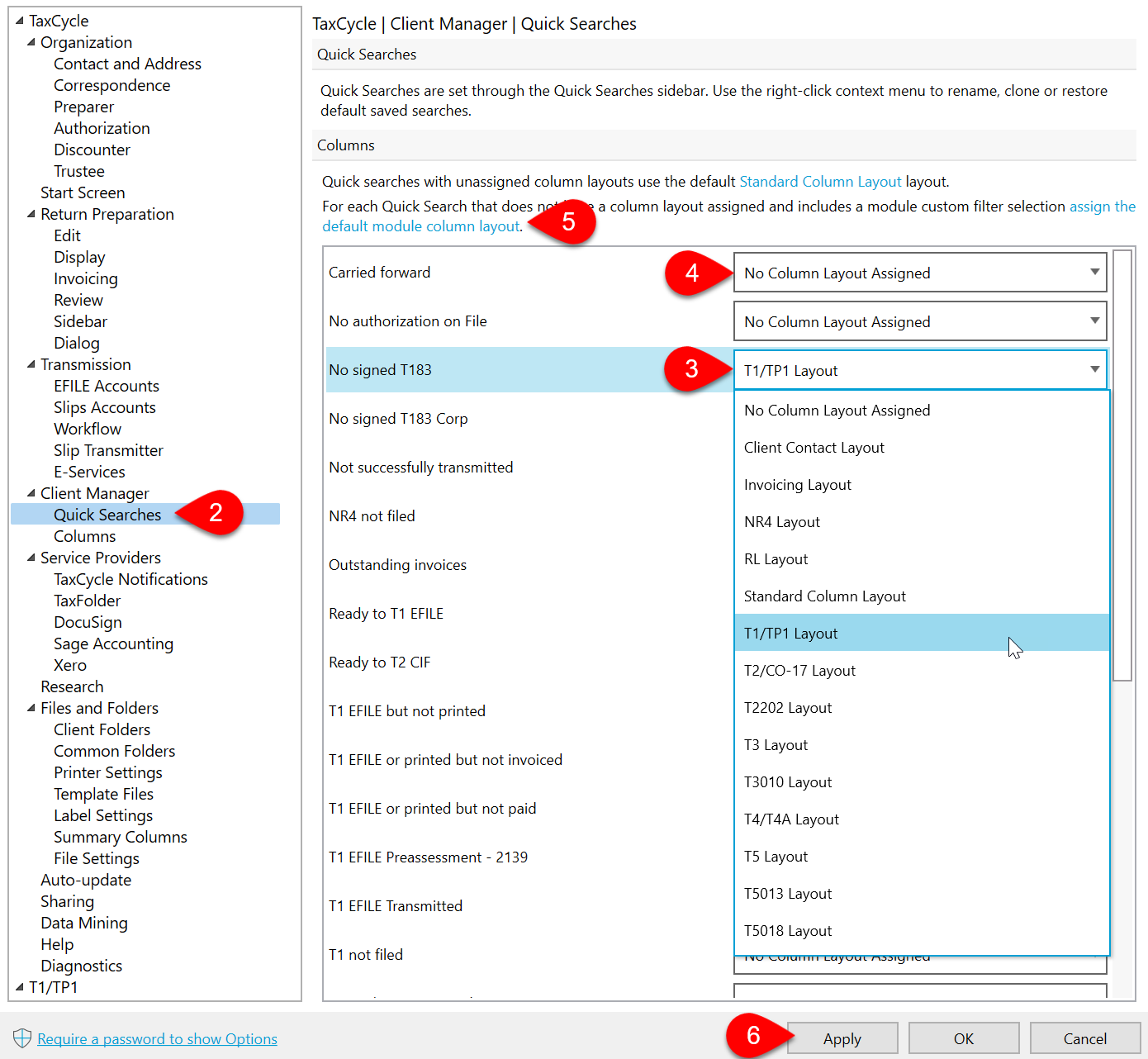Open the Carried forward column layout dropdown
Screen dimensions: 1148x1059
[x=920, y=273]
